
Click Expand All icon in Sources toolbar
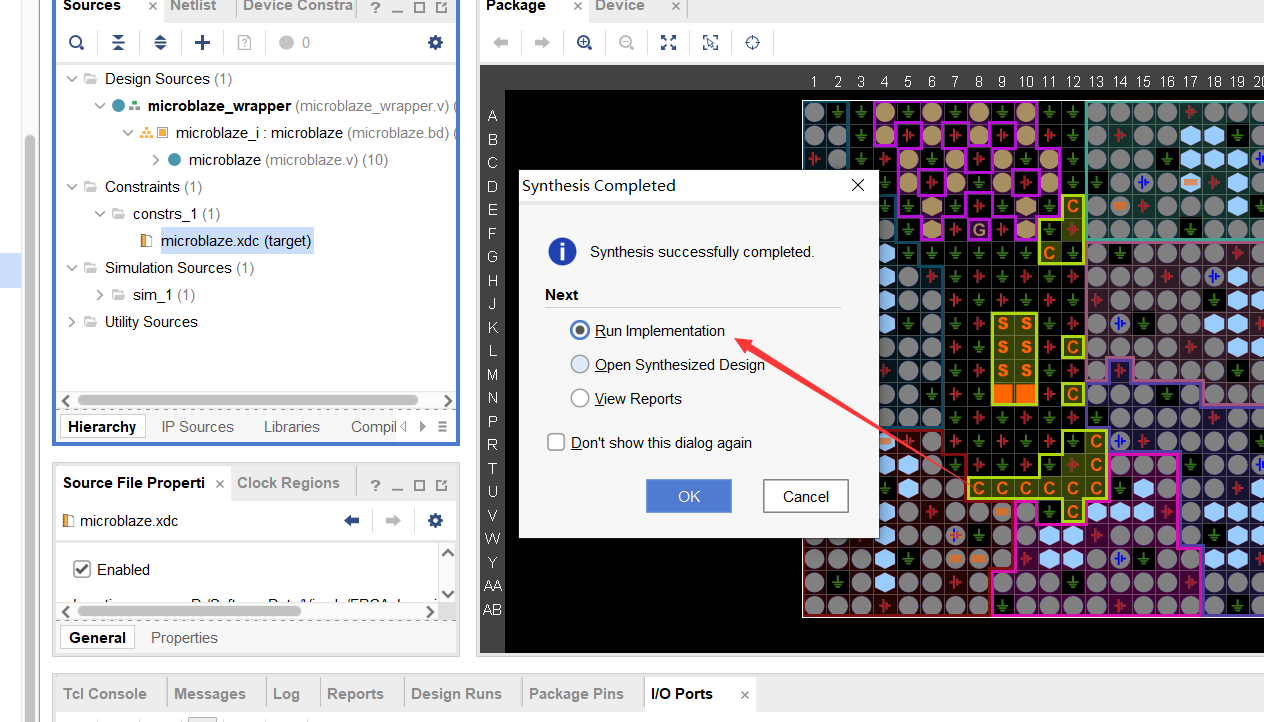[160, 43]
